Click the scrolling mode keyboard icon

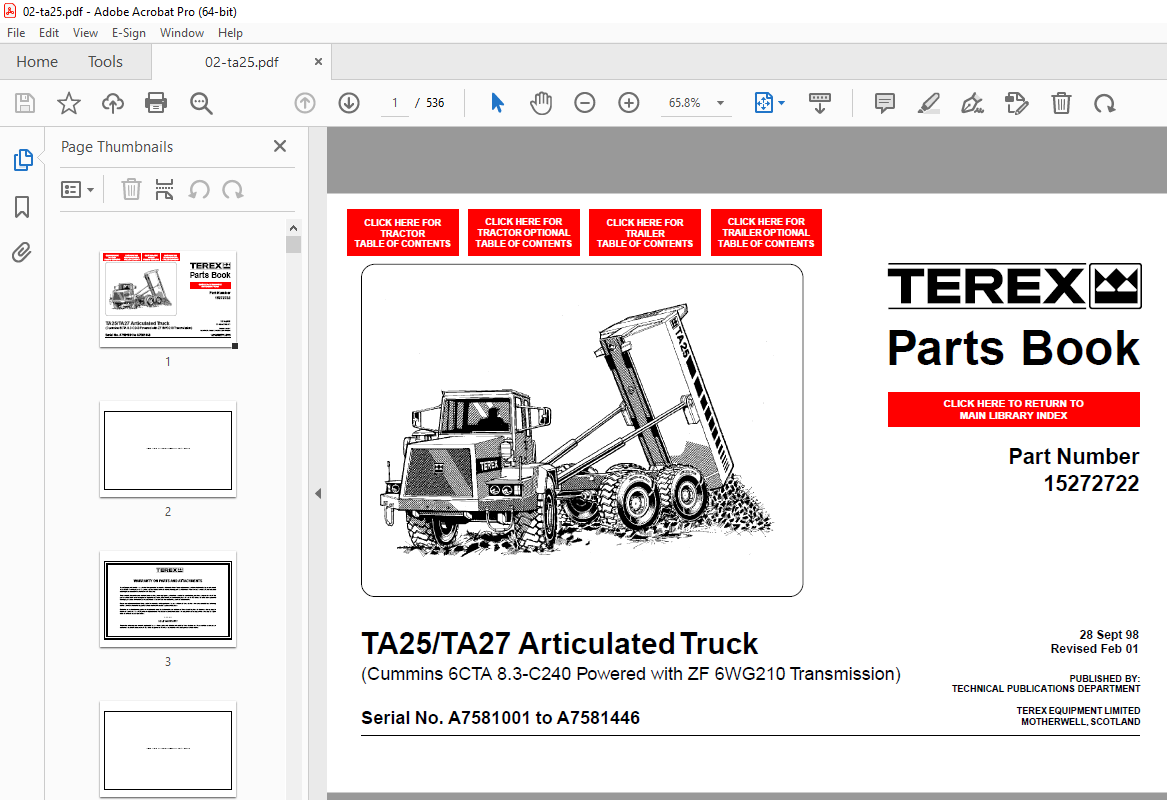tap(819, 103)
